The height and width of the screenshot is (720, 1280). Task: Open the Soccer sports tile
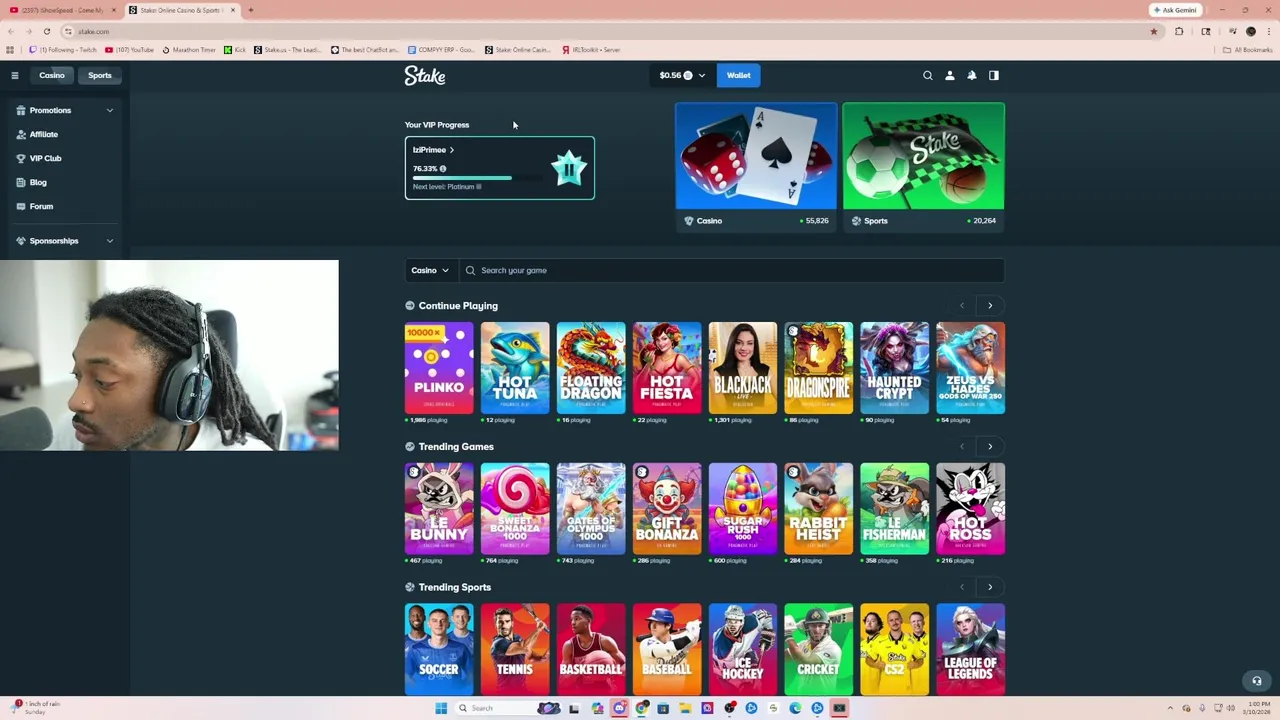439,649
